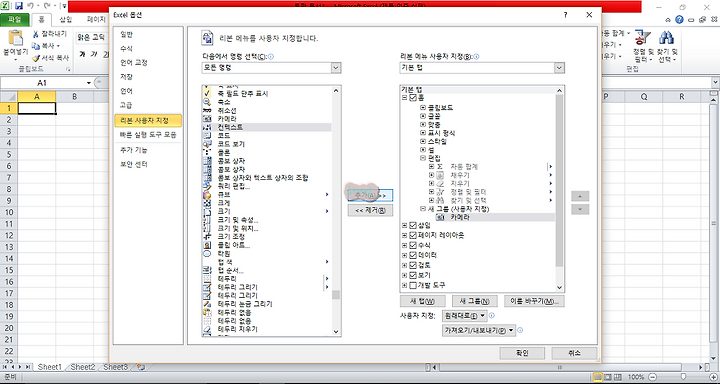Click the icon beside 코드 보기 command

pyautogui.click(x=207, y=144)
